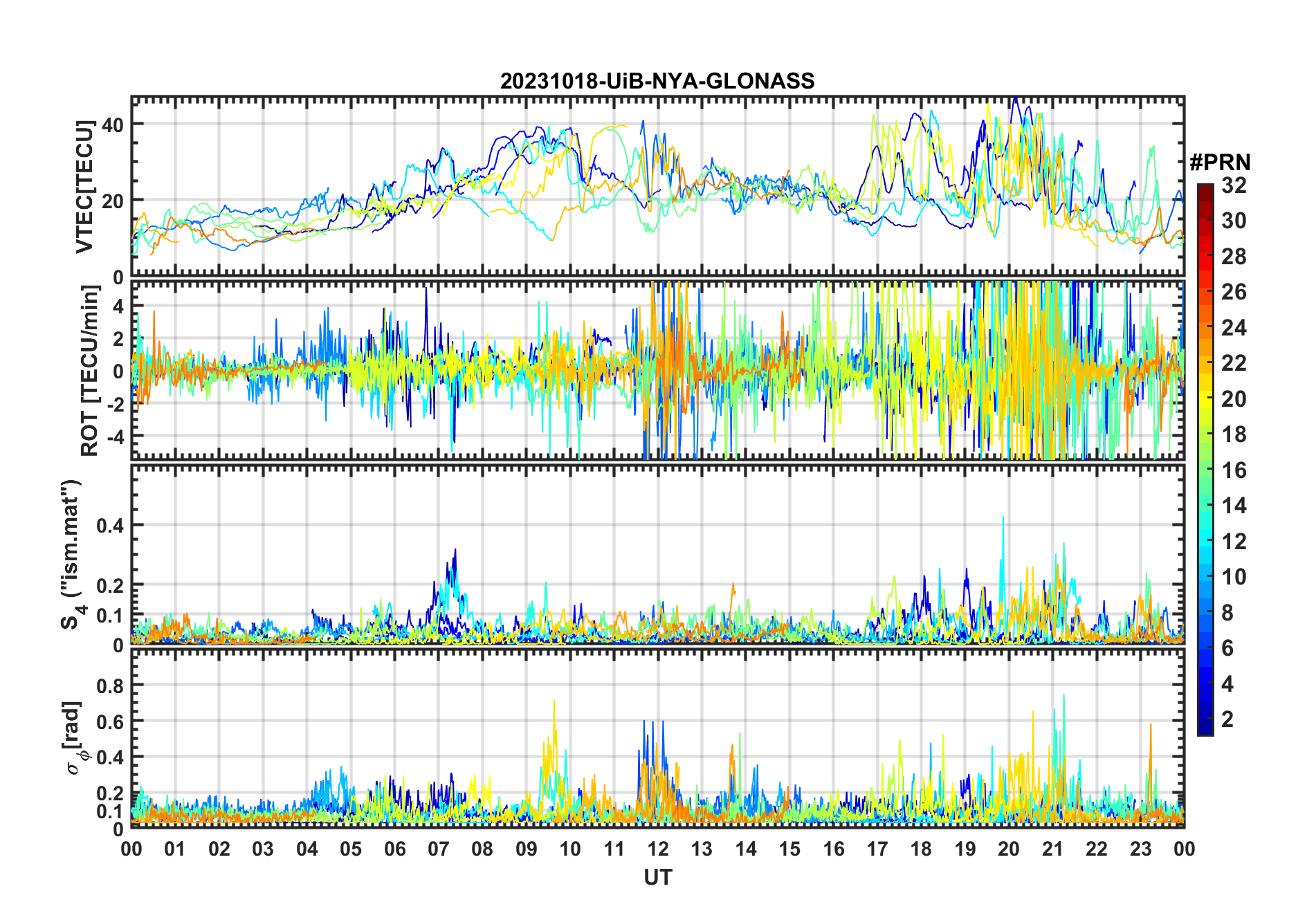This screenshot has height=920, width=1316.
Task: Click x-axis tick label 10
Action: click(x=570, y=849)
